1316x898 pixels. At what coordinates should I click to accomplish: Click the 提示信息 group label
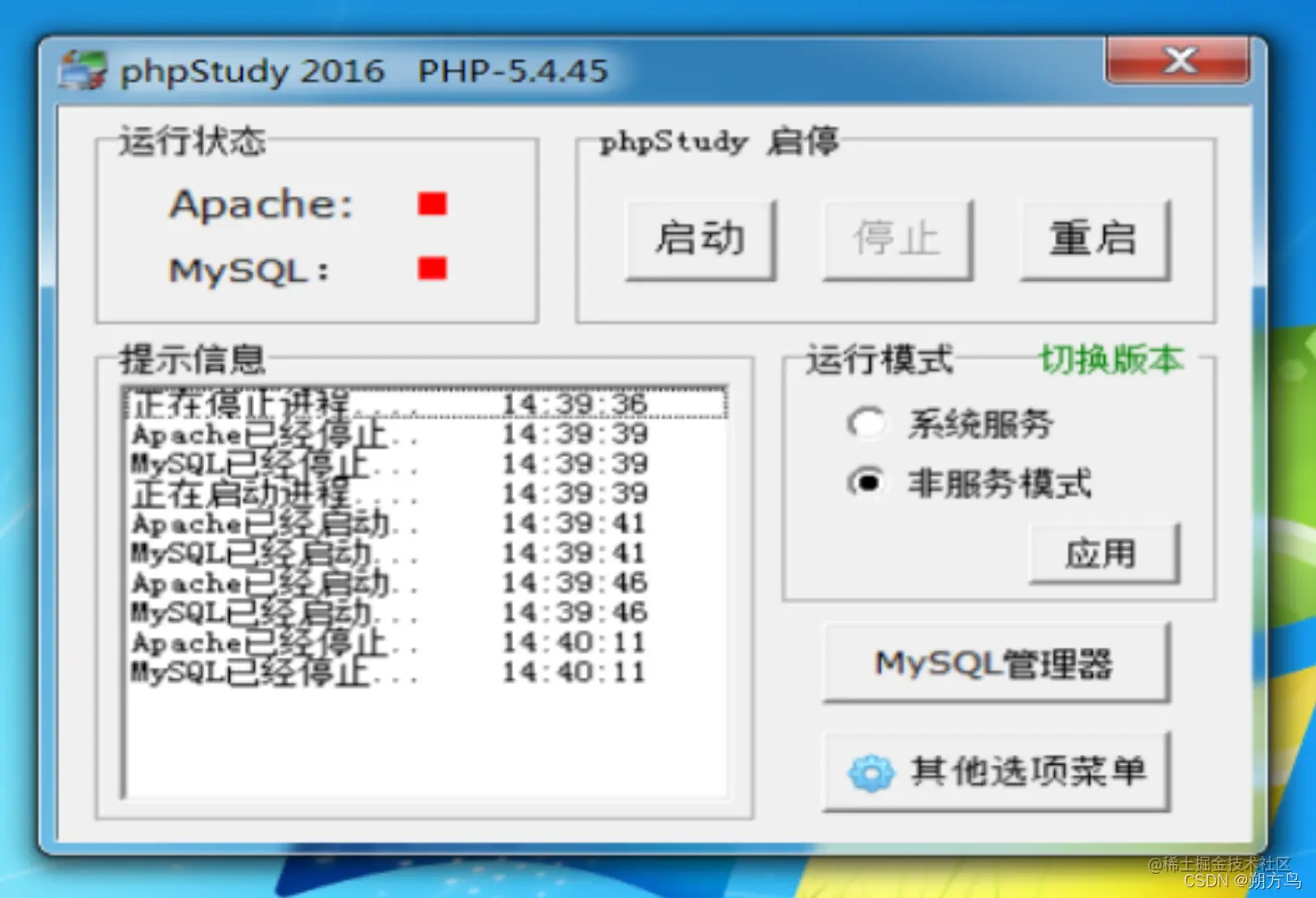click(192, 360)
